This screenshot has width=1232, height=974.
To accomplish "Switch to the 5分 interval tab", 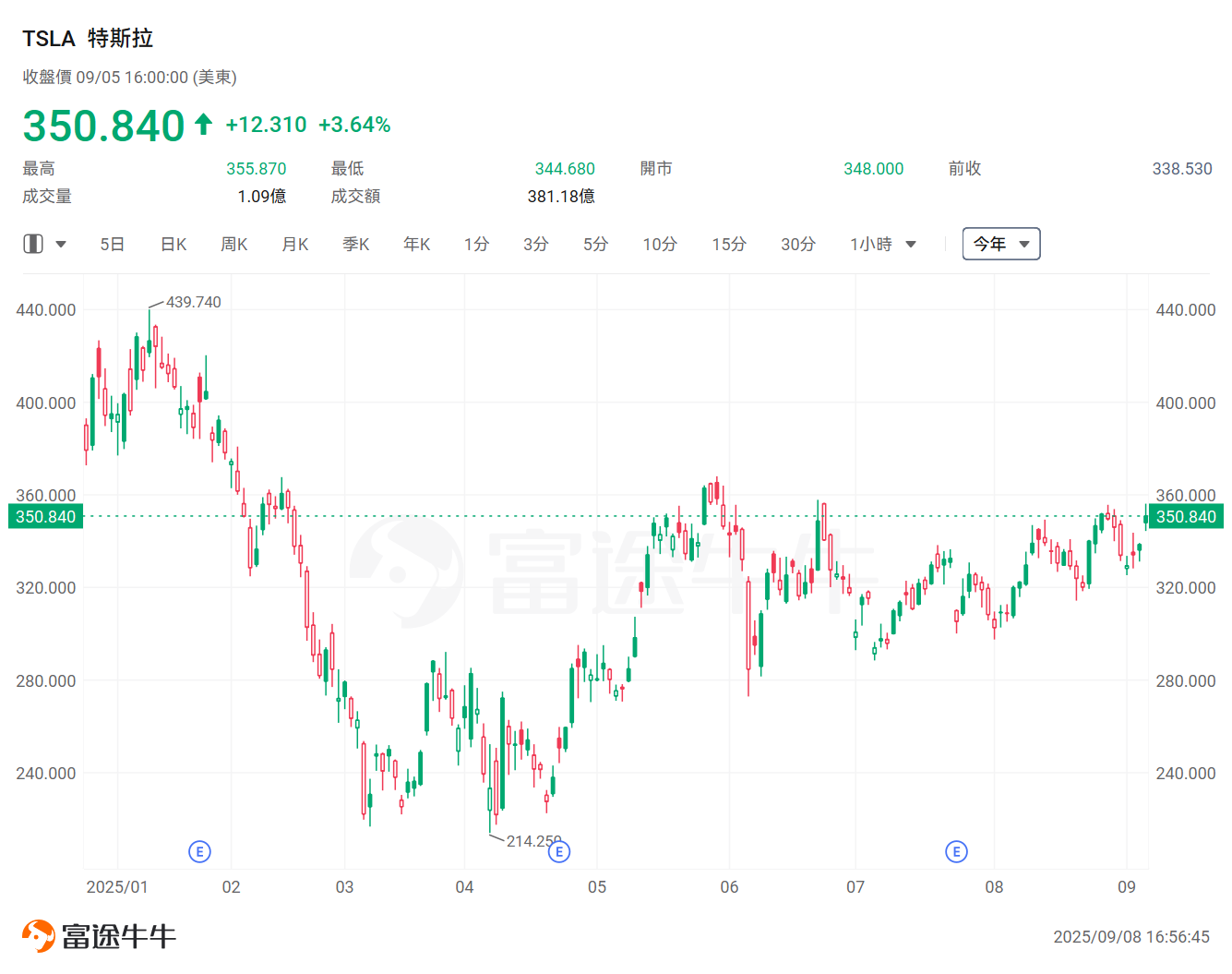I will pos(595,244).
